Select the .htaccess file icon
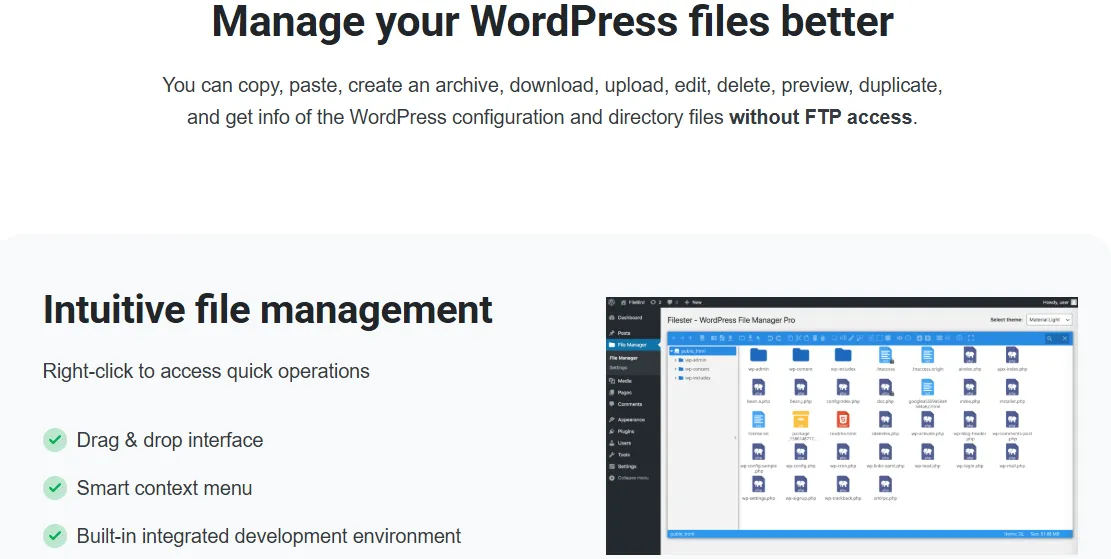 click(886, 355)
